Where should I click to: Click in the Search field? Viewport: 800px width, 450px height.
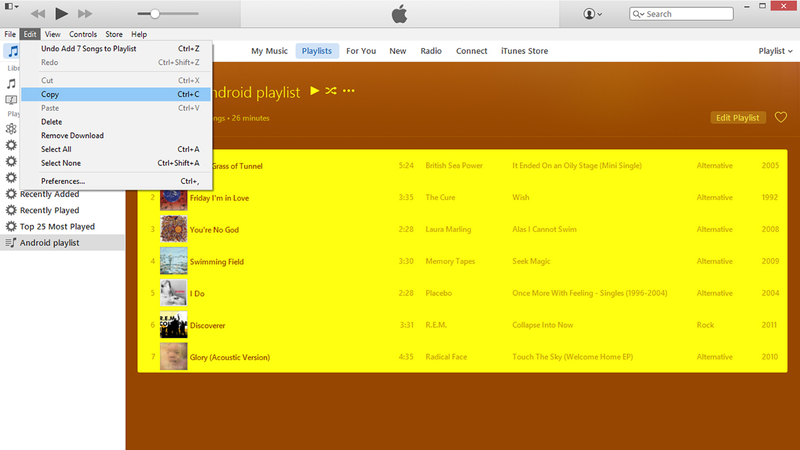(x=681, y=14)
